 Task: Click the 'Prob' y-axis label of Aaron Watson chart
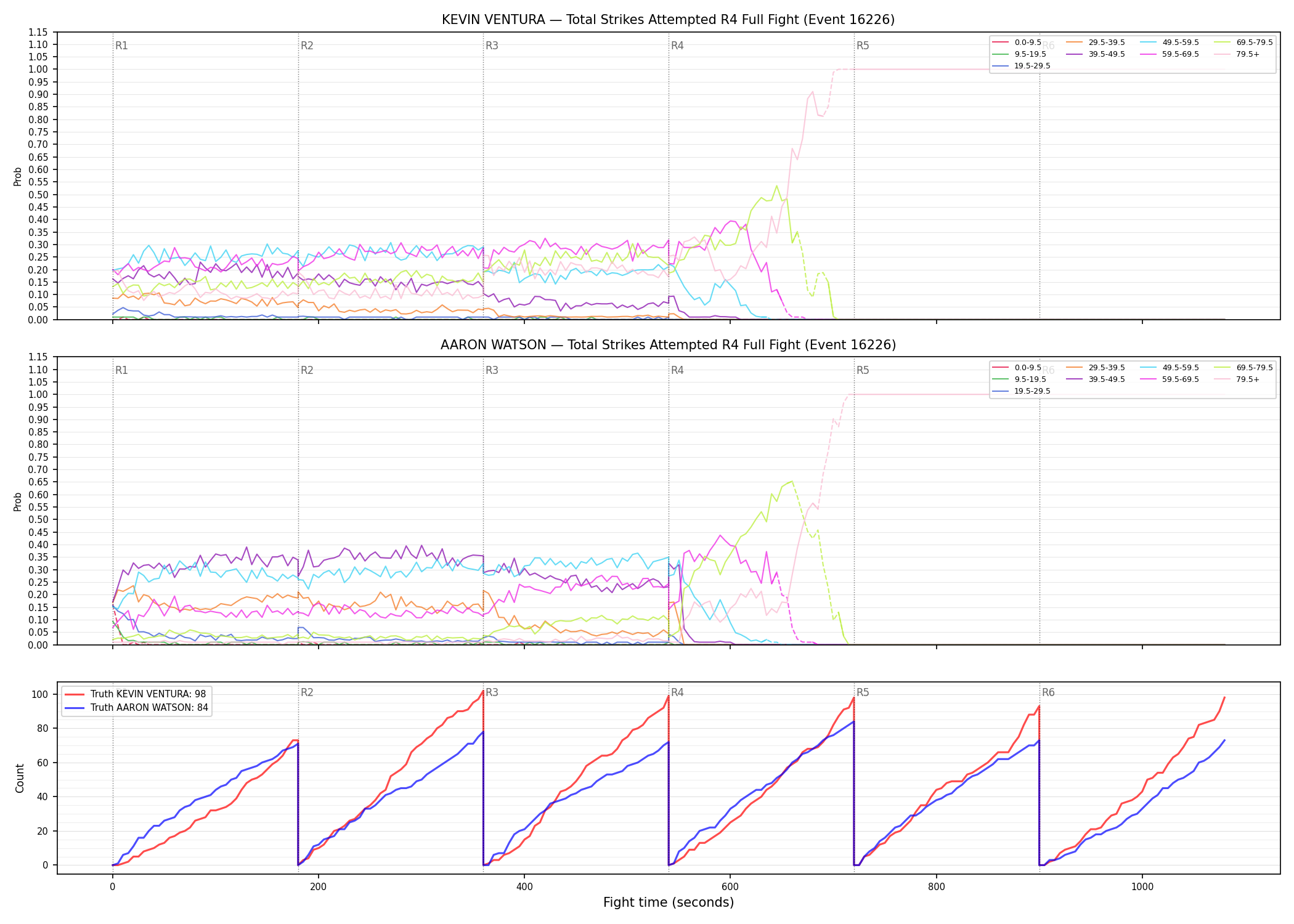tap(18, 501)
